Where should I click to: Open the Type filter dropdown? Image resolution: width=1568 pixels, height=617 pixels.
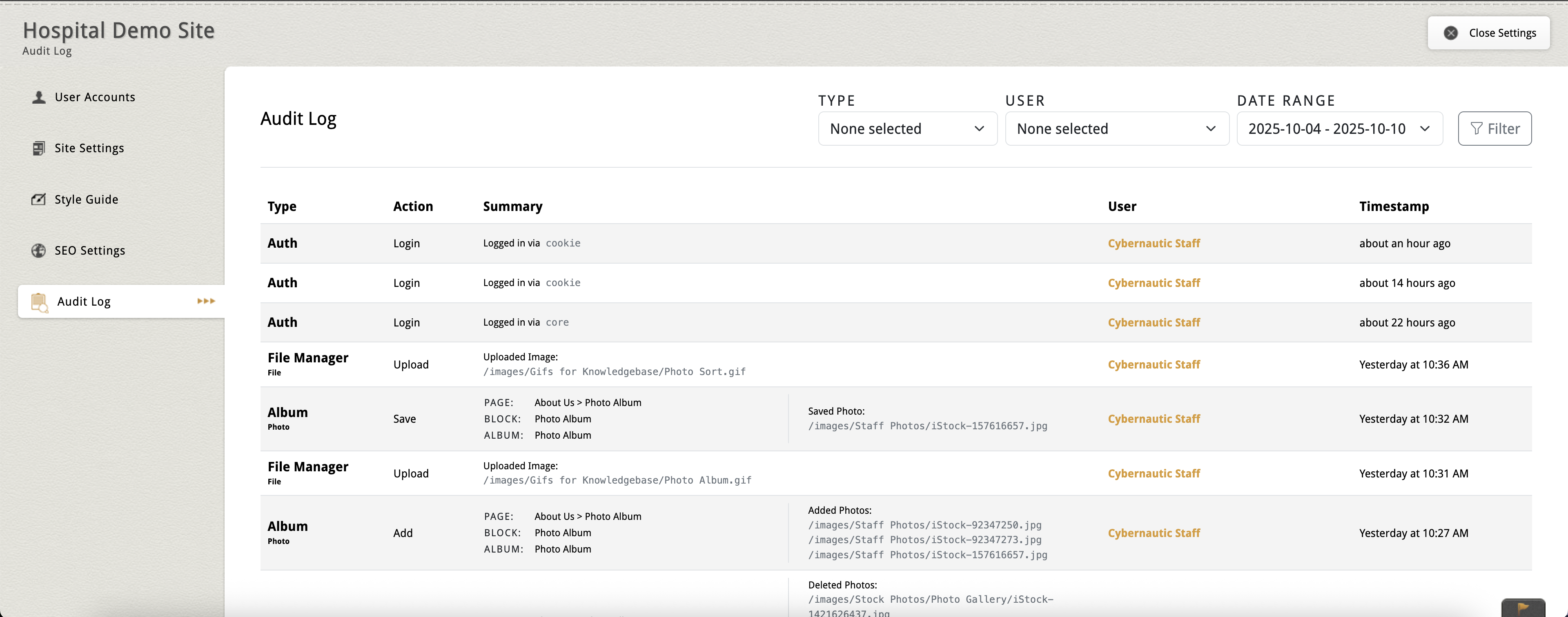pos(907,129)
